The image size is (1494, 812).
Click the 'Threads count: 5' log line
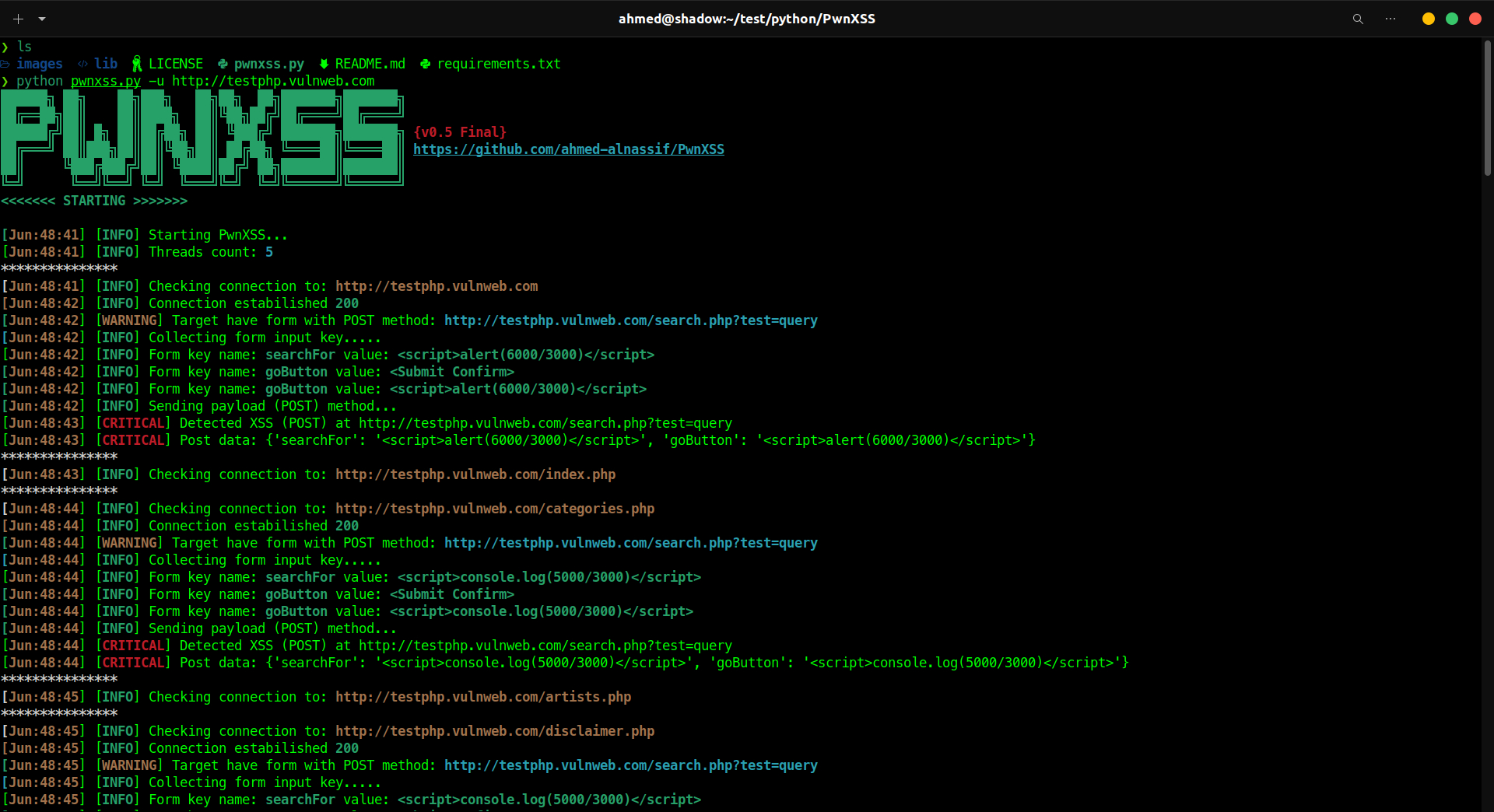click(x=137, y=252)
